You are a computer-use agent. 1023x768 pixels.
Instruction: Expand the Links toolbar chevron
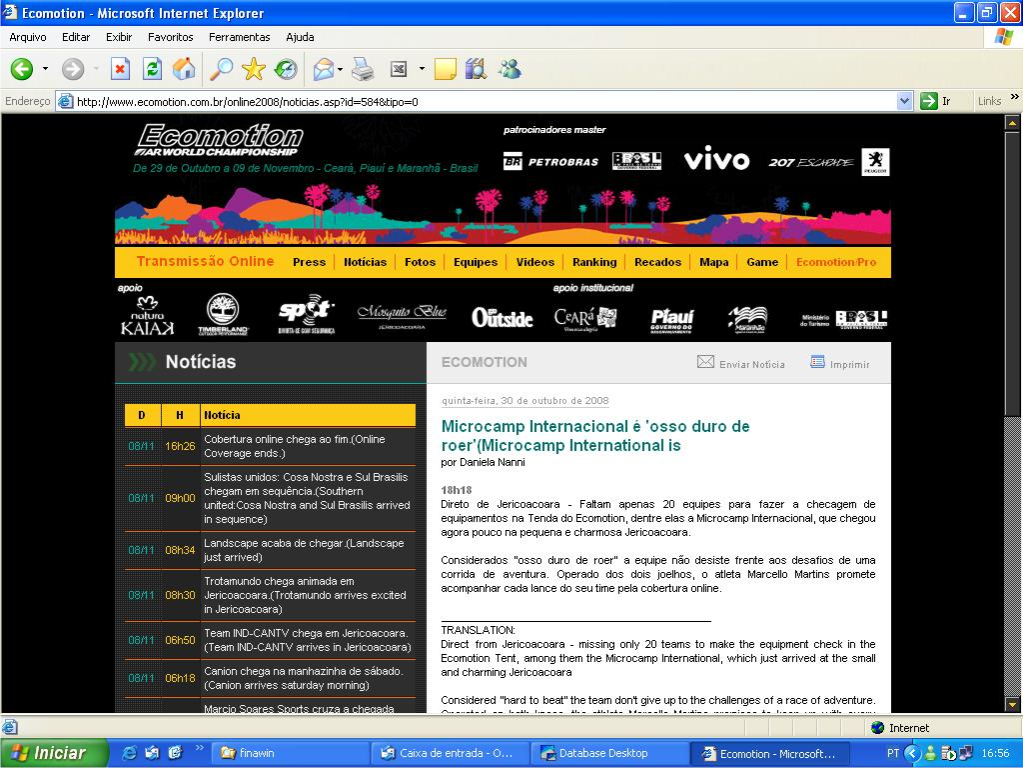click(1015, 97)
